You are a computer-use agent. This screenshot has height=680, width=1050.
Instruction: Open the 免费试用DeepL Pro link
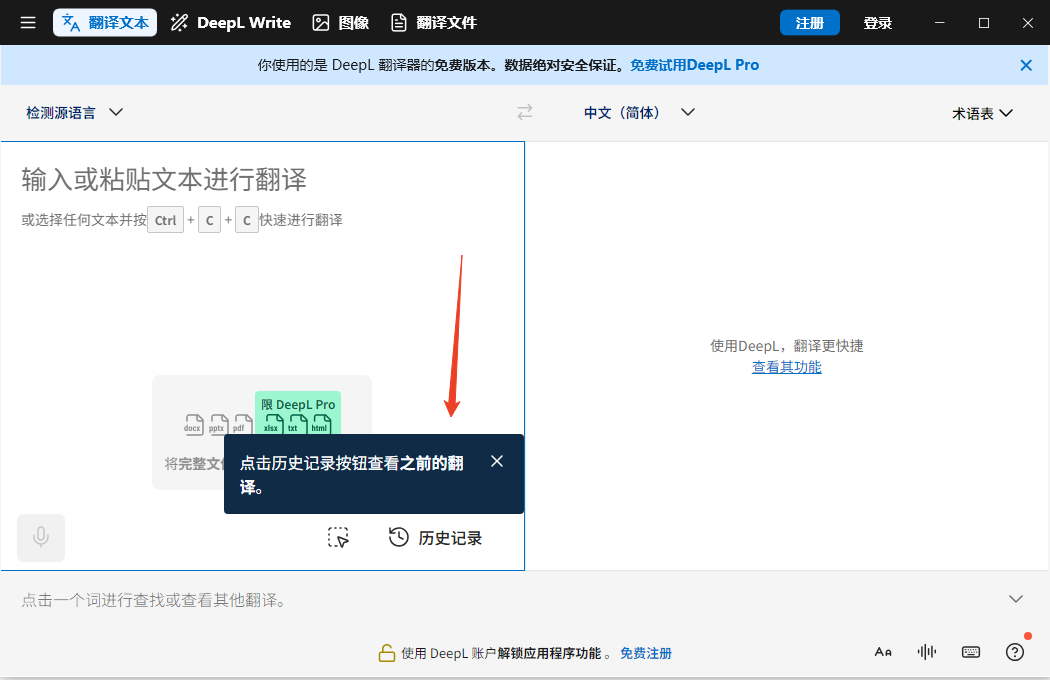(x=694, y=65)
